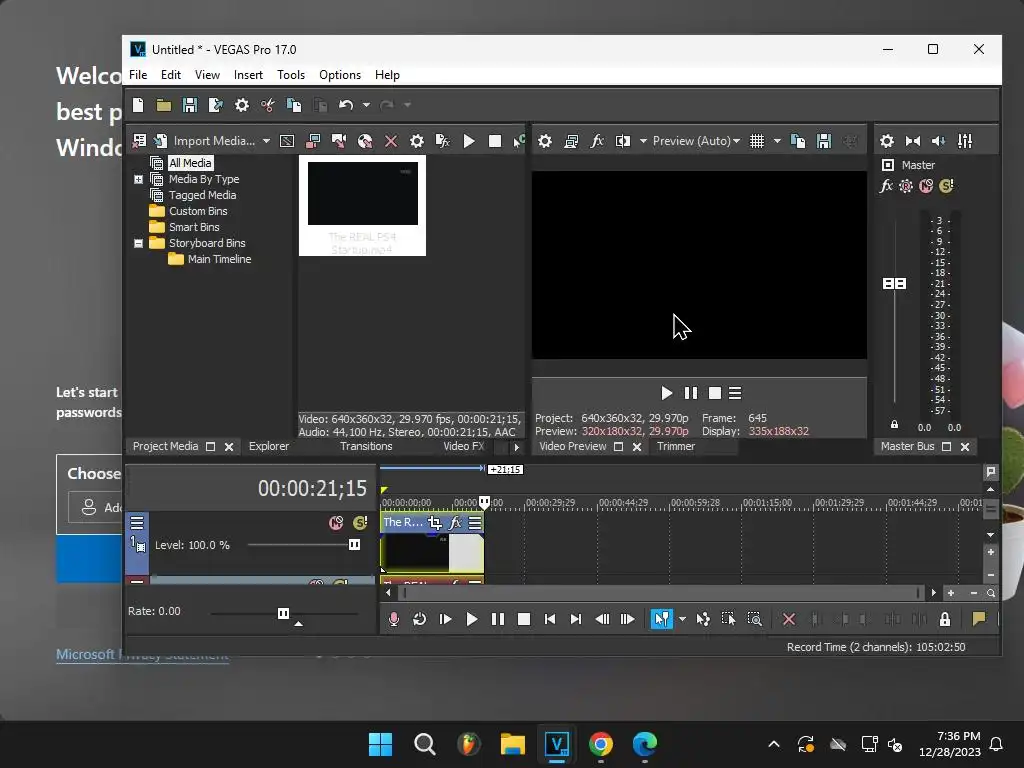Screen dimensions: 1024x768
Task: Switch to the Transitions tab
Action: pyautogui.click(x=366, y=446)
